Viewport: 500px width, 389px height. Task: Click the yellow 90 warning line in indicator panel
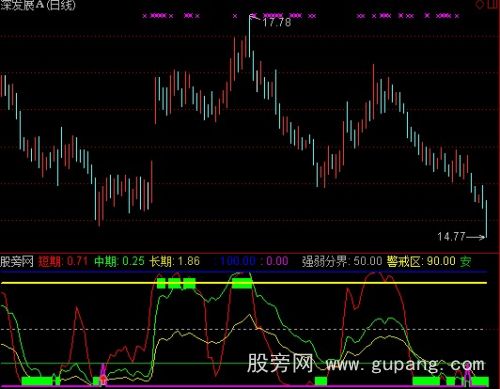pyautogui.click(x=244, y=283)
